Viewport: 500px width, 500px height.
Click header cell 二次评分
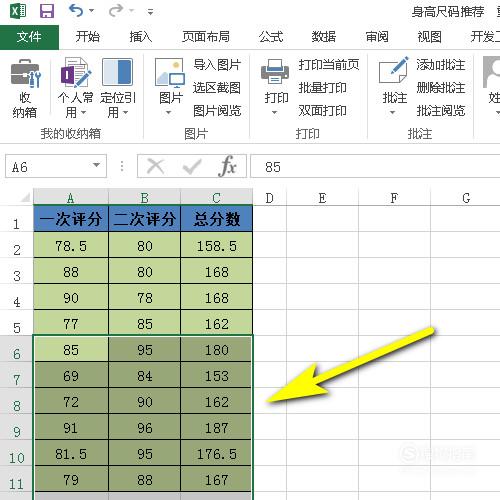(x=144, y=219)
